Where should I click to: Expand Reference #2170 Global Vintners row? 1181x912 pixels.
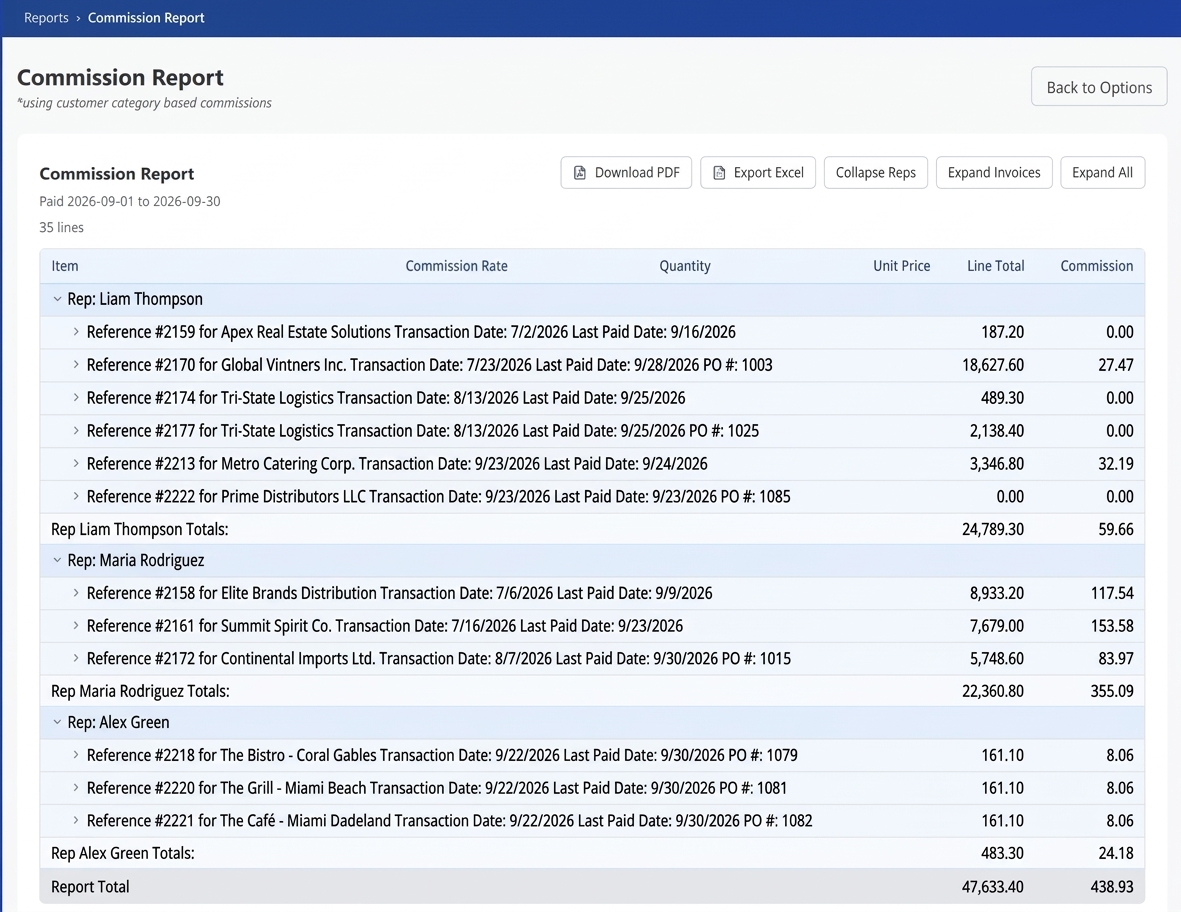click(76, 364)
